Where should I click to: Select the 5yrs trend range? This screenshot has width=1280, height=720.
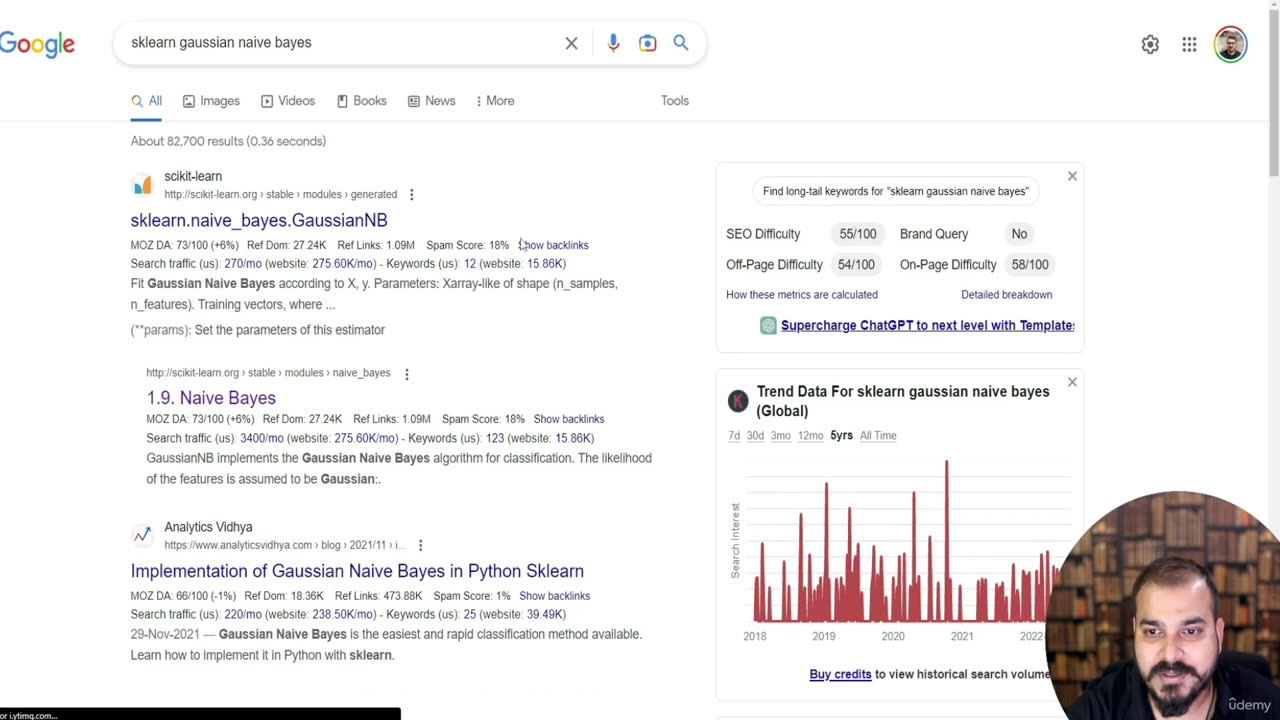pyautogui.click(x=841, y=436)
